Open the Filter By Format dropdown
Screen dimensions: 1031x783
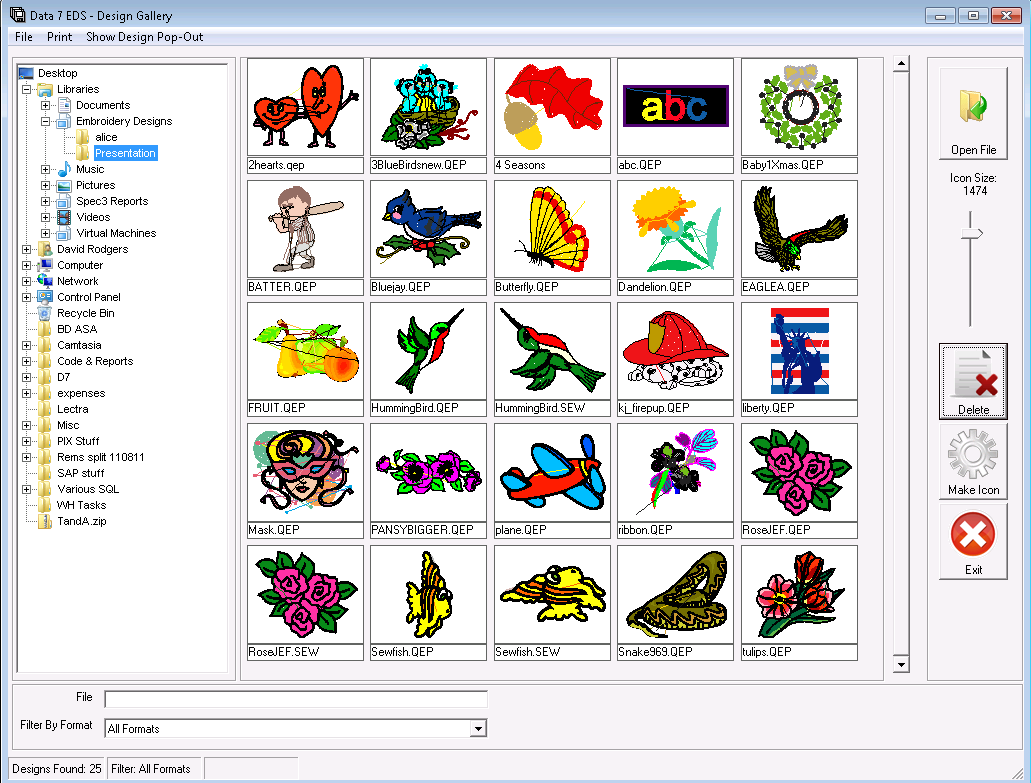click(478, 728)
